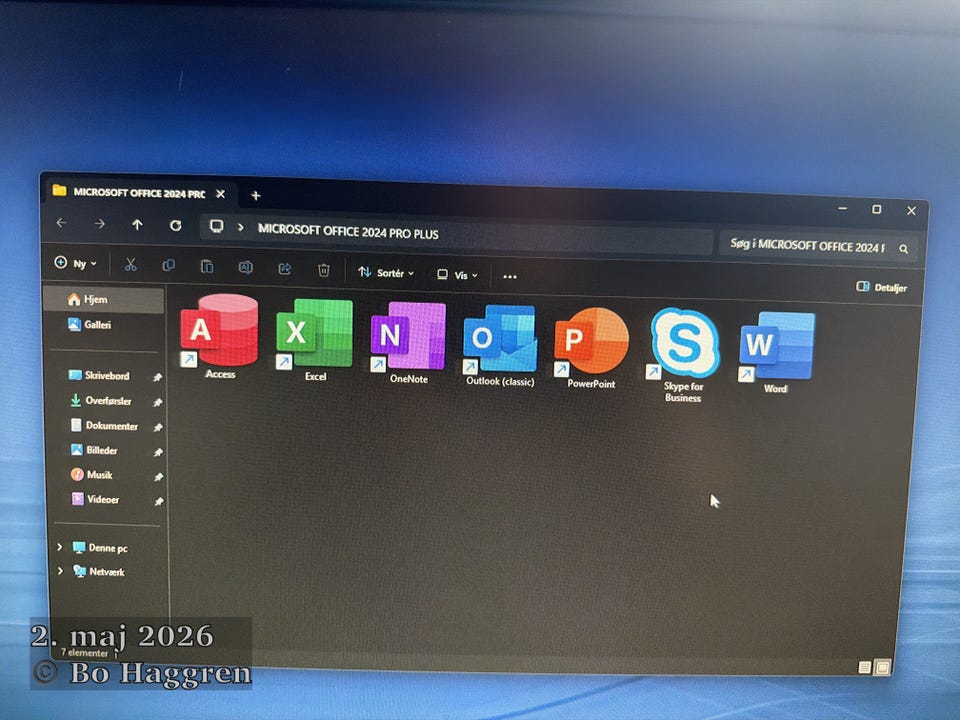960x720 pixels.
Task: Open the Vis view dropdown
Action: coord(457,275)
